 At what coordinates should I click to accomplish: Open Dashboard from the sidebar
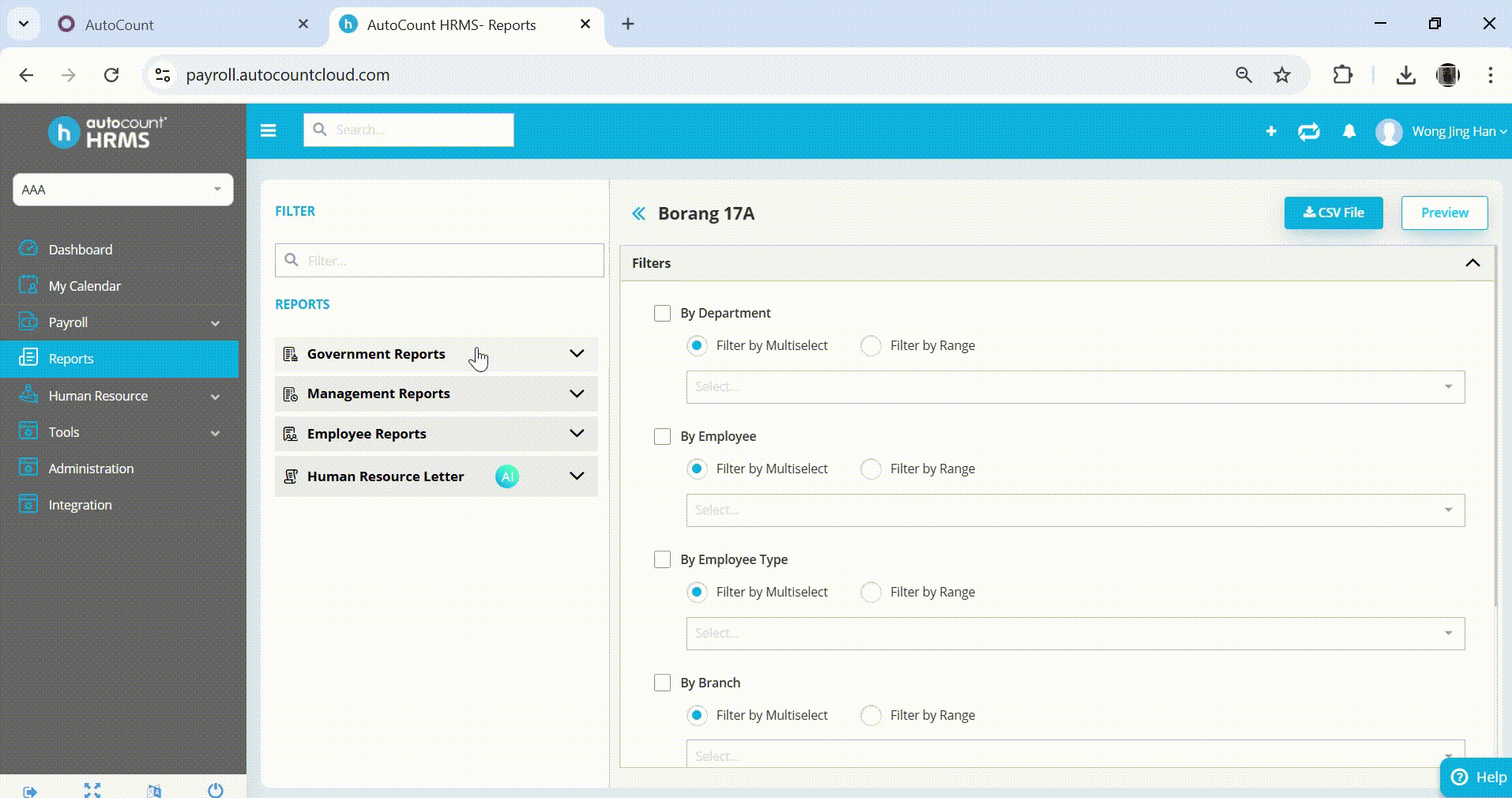tap(81, 250)
